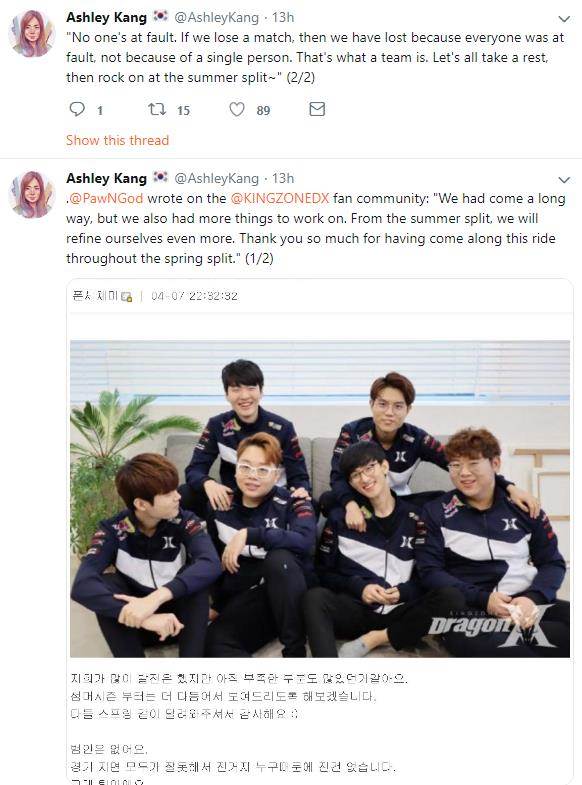Click the like count 89
Image resolution: width=582 pixels, height=785 pixels.
point(264,110)
